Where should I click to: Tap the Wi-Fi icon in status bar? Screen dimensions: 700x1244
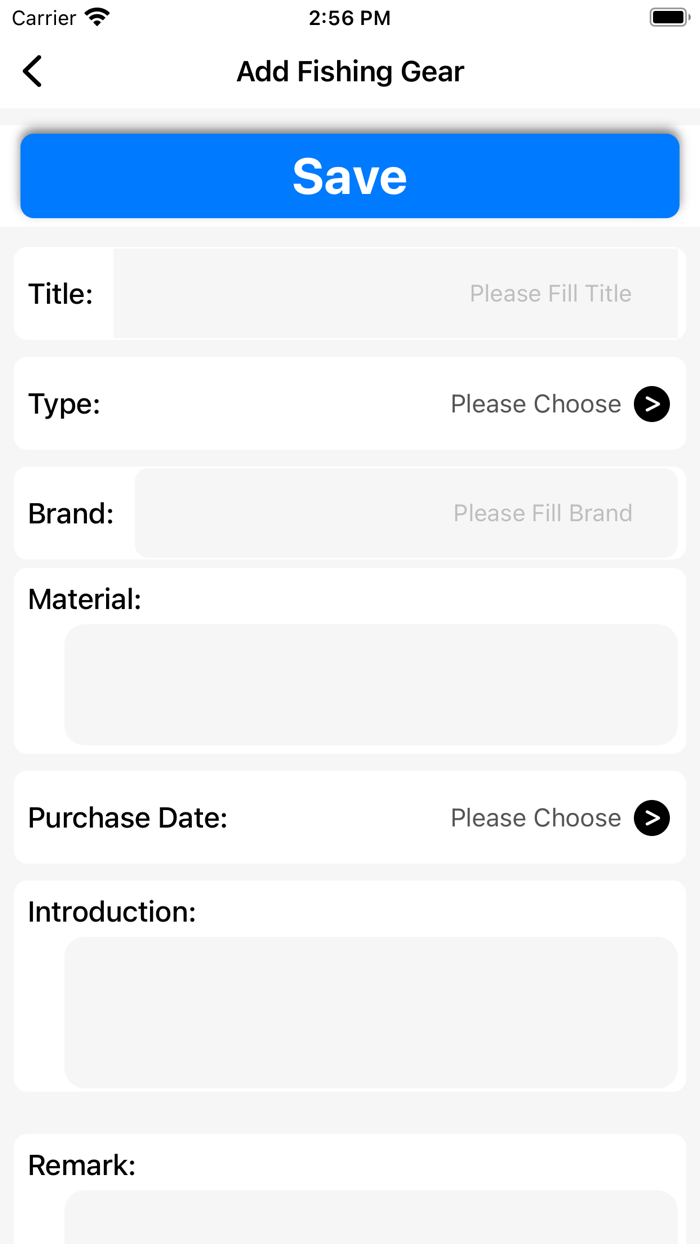click(97, 17)
